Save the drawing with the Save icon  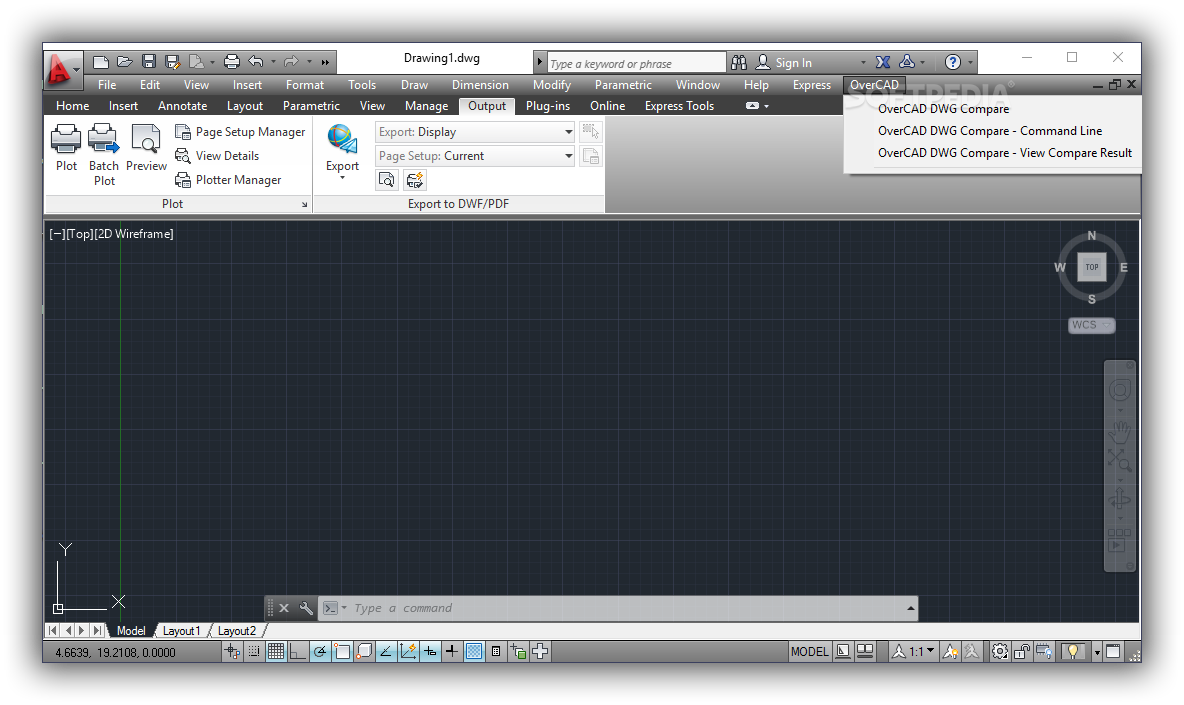click(149, 62)
